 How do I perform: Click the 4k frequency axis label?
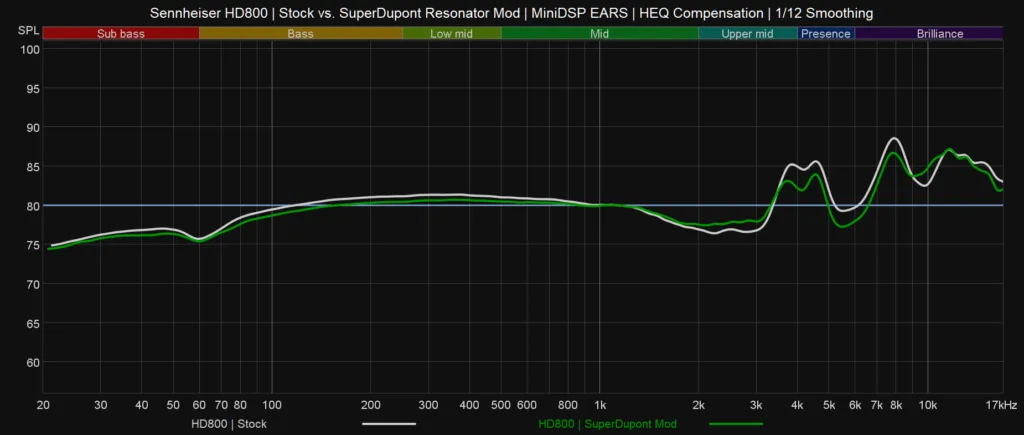point(797,406)
